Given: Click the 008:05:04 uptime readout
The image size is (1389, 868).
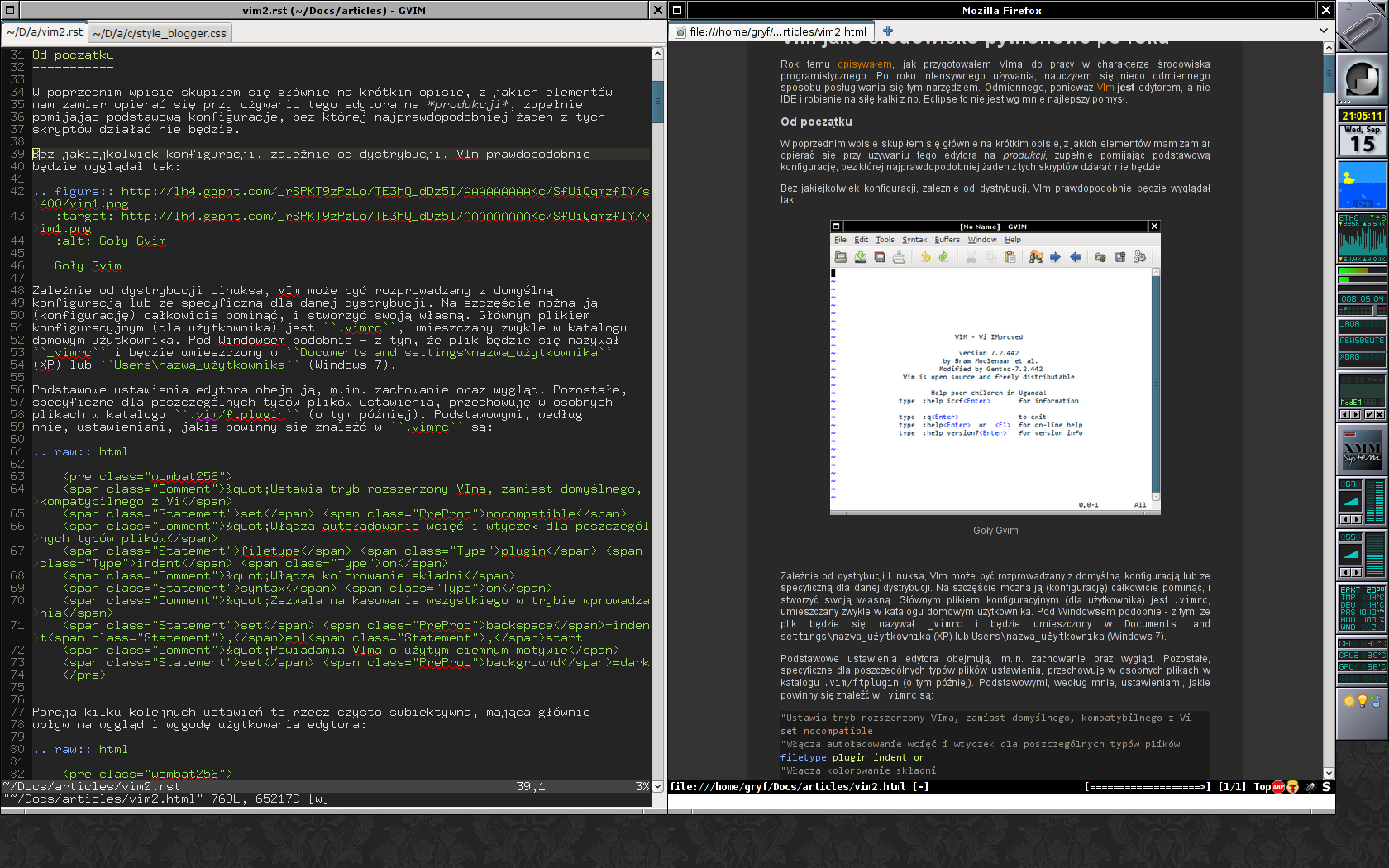Looking at the screenshot, I should 1362,299.
